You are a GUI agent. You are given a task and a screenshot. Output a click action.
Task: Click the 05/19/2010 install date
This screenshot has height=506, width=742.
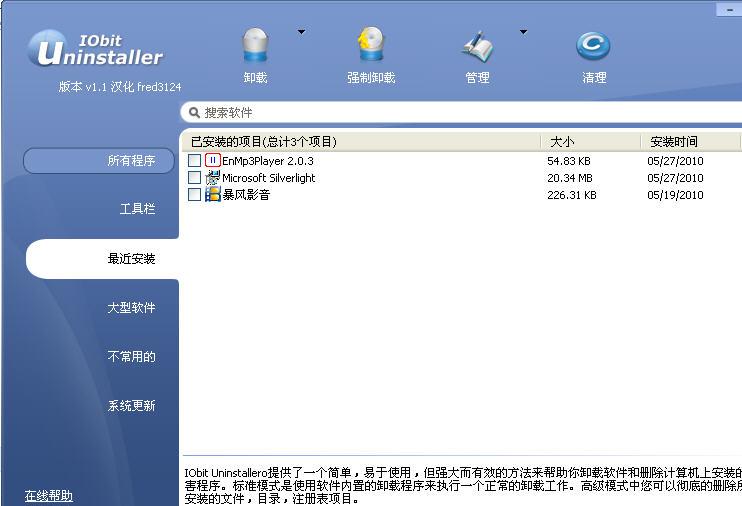(675, 195)
